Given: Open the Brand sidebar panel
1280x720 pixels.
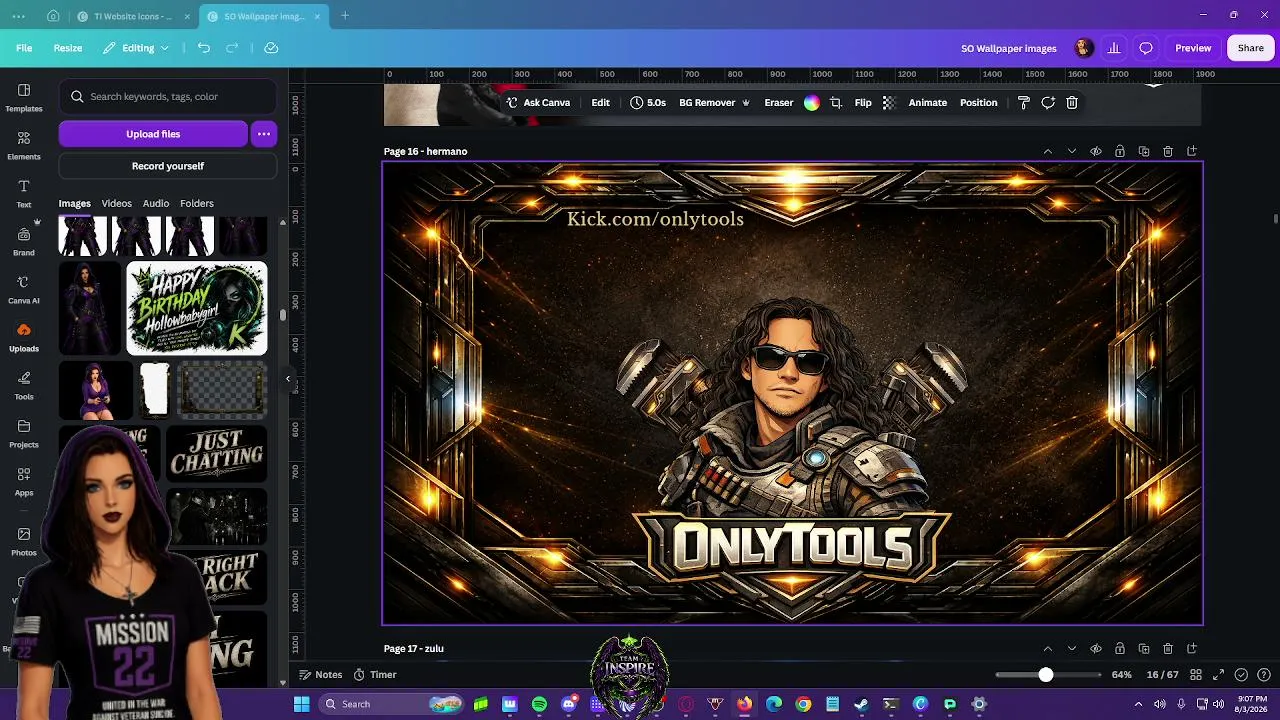Looking at the screenshot, I should point(24,241).
